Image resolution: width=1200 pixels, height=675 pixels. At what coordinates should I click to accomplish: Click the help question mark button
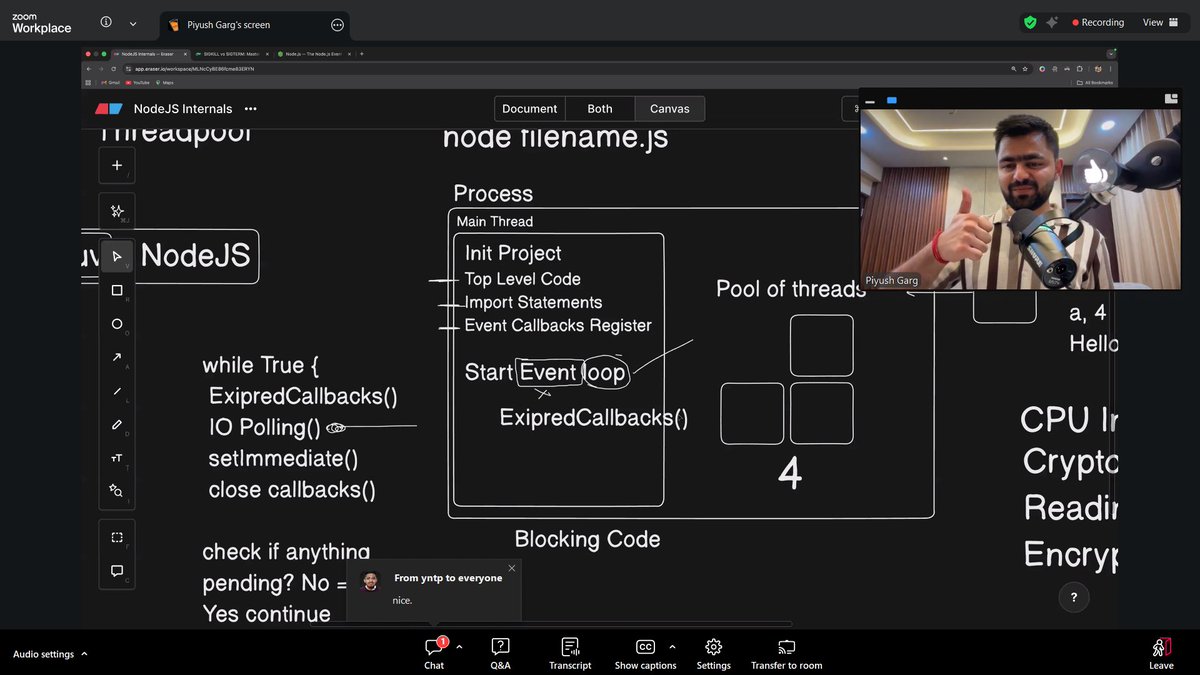(1074, 598)
